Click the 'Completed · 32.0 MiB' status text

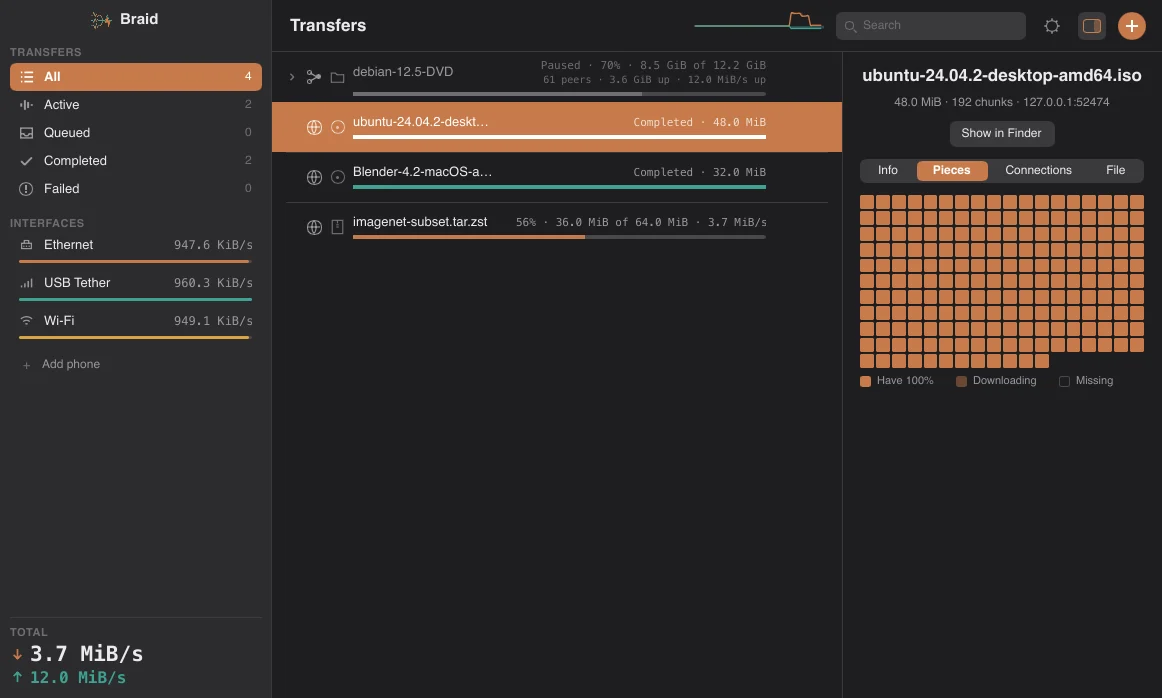click(700, 172)
